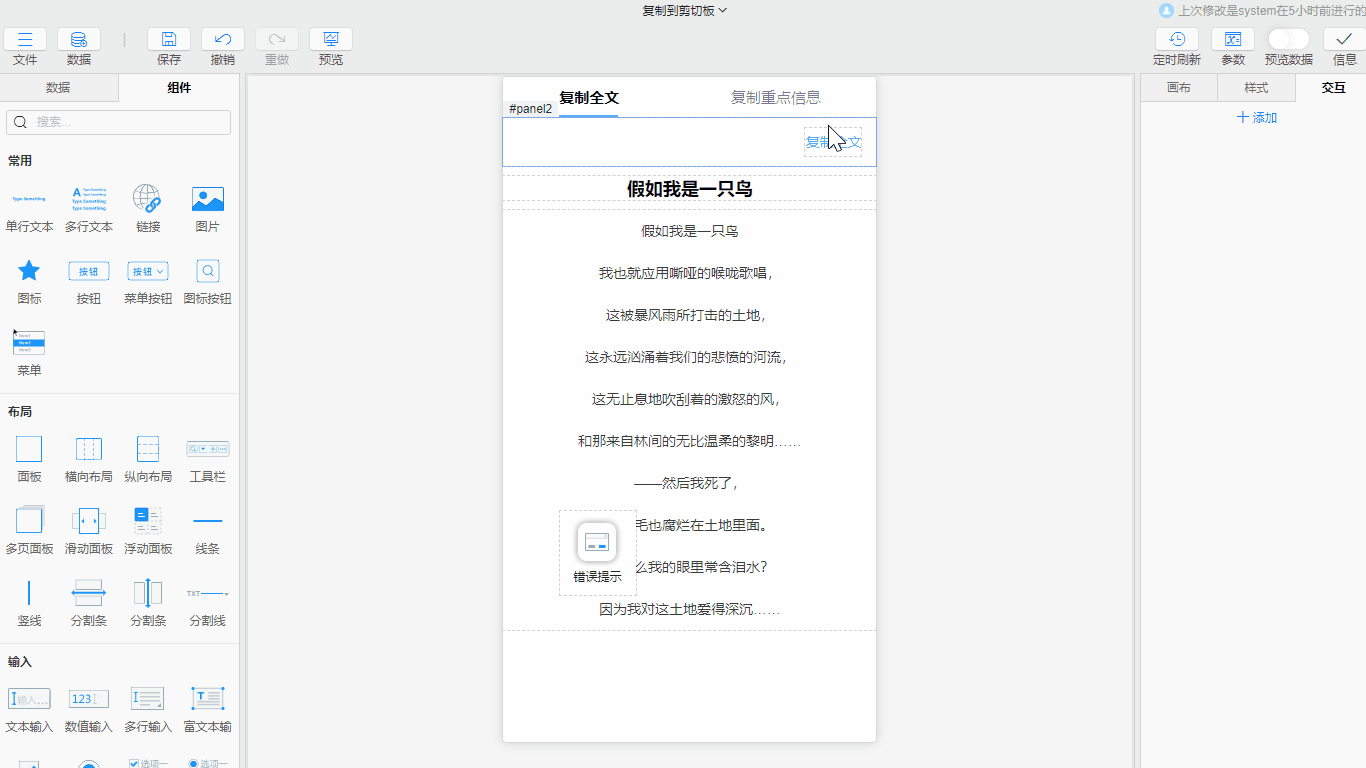The image size is (1366, 768).
Task: Switch to the Data (数据) left panel tab
Action: [58, 88]
